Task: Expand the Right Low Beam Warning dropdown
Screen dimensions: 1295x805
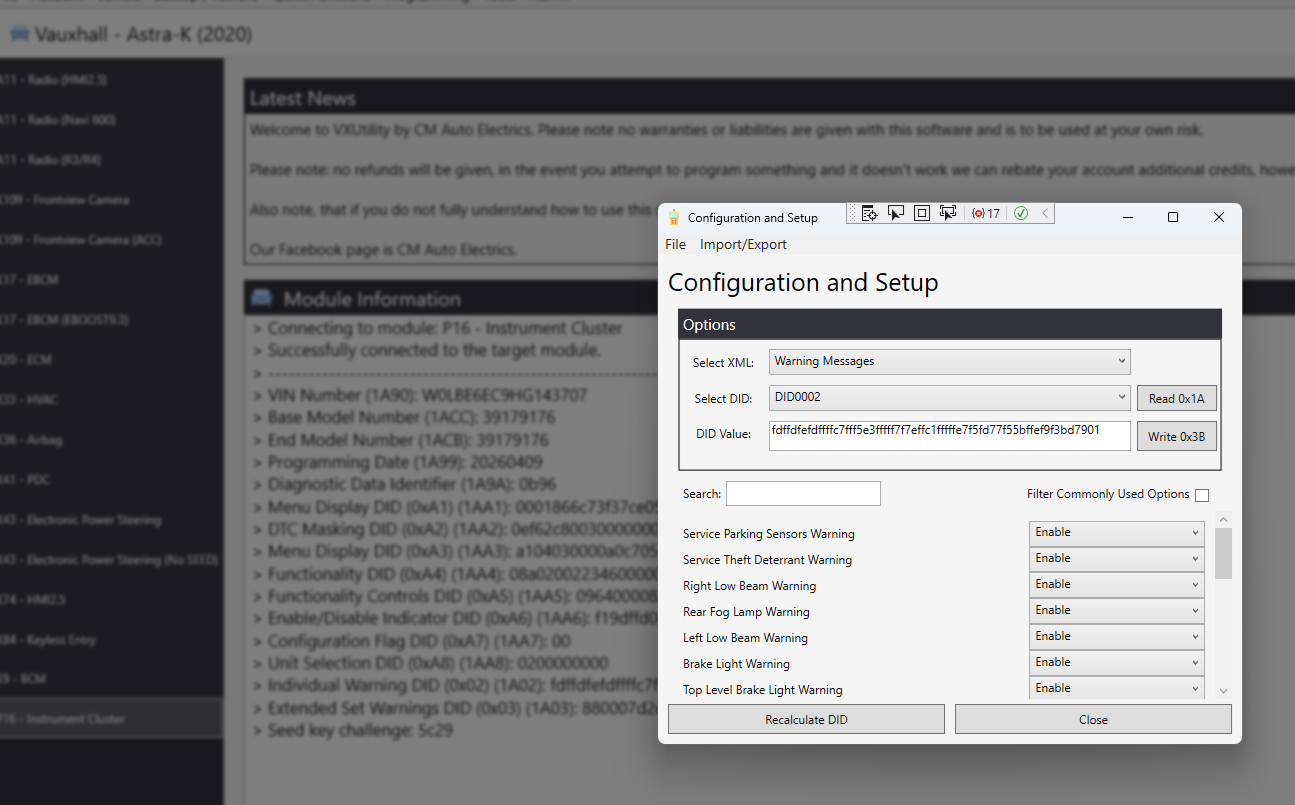Action: pyautogui.click(x=1116, y=585)
